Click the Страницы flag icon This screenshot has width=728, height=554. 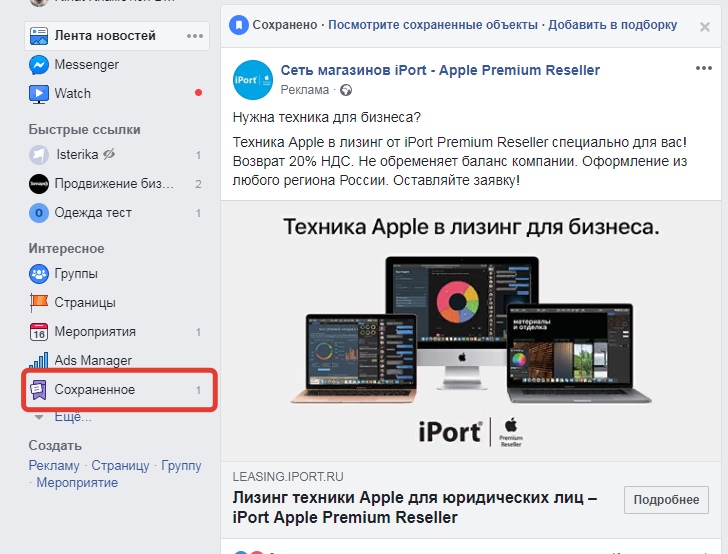point(39,303)
